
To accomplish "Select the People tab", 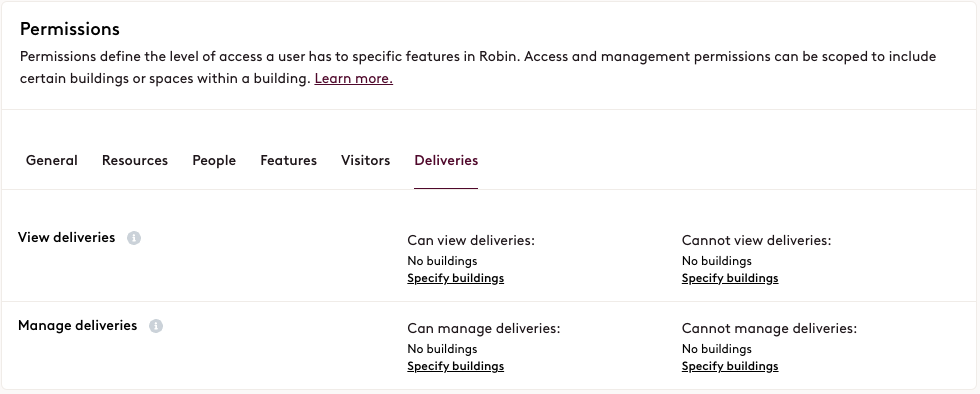I will [214, 161].
